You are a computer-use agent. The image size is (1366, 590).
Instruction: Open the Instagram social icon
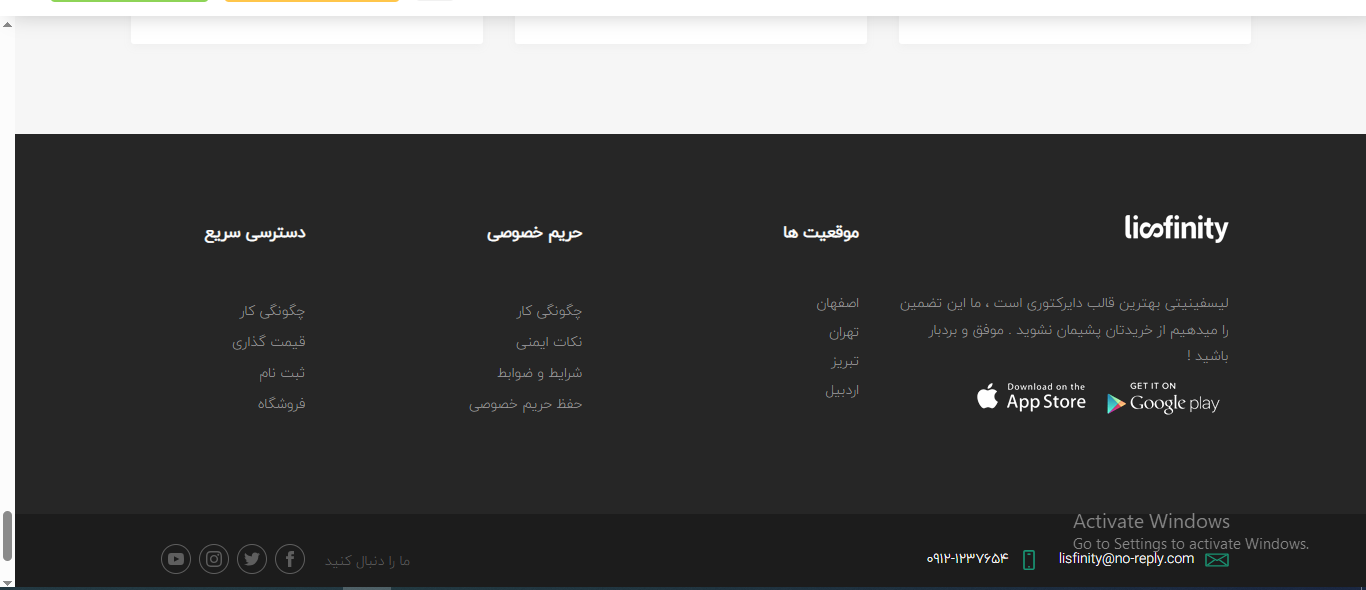click(x=214, y=559)
